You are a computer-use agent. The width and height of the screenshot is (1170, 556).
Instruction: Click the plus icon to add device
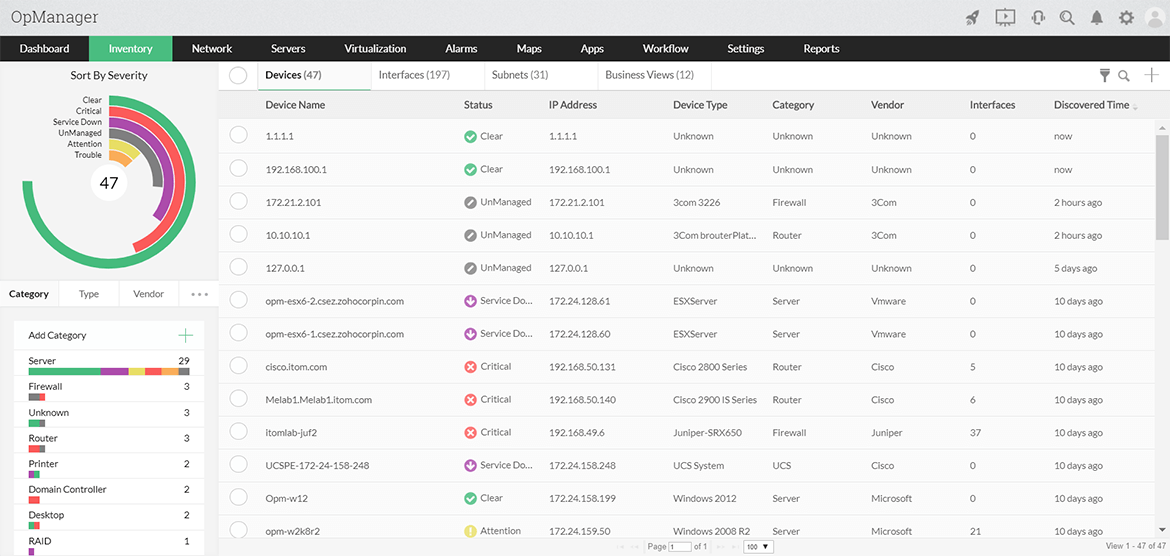tap(1152, 75)
